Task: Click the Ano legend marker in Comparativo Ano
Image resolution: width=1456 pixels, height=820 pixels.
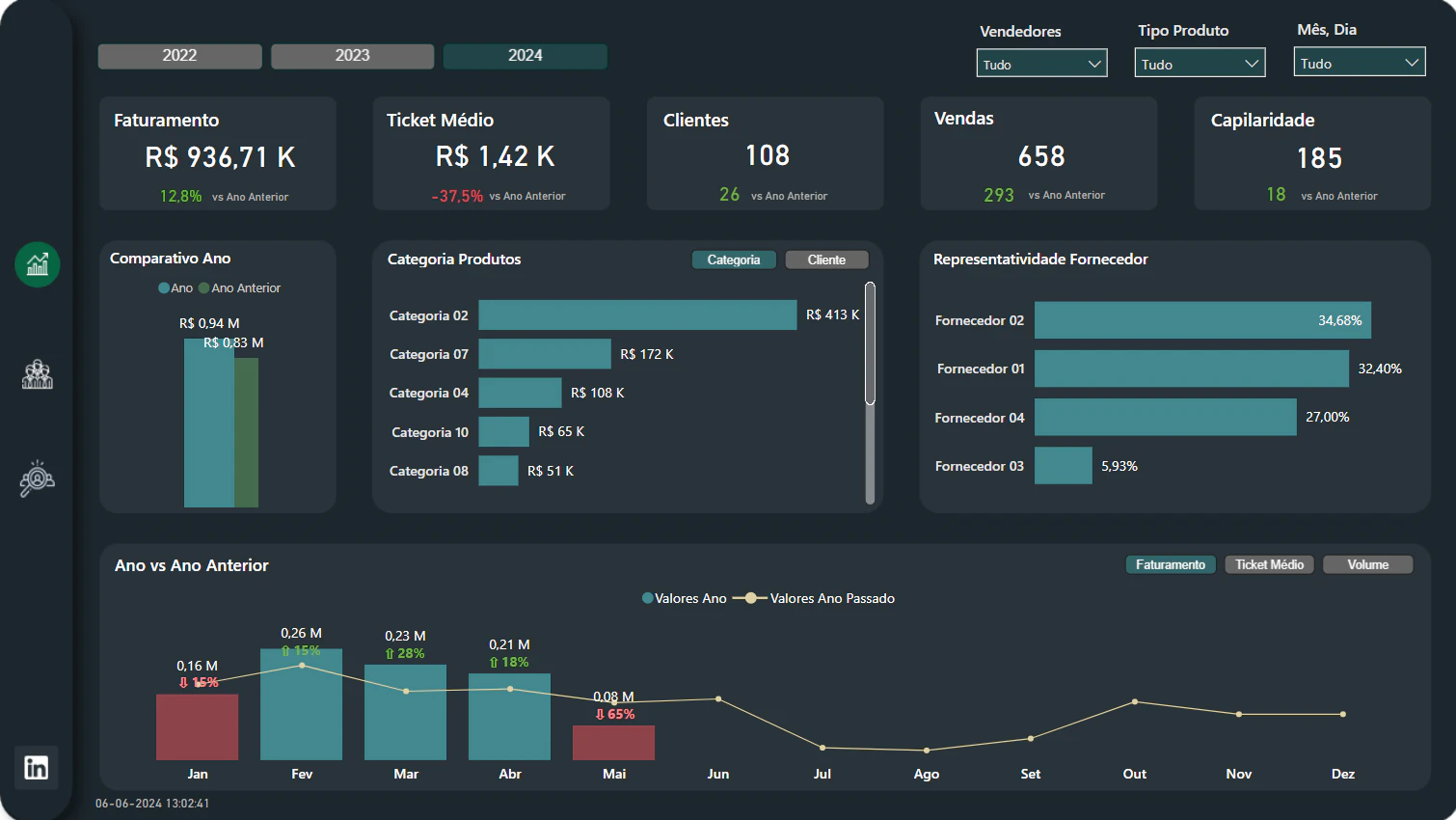Action: (164, 287)
